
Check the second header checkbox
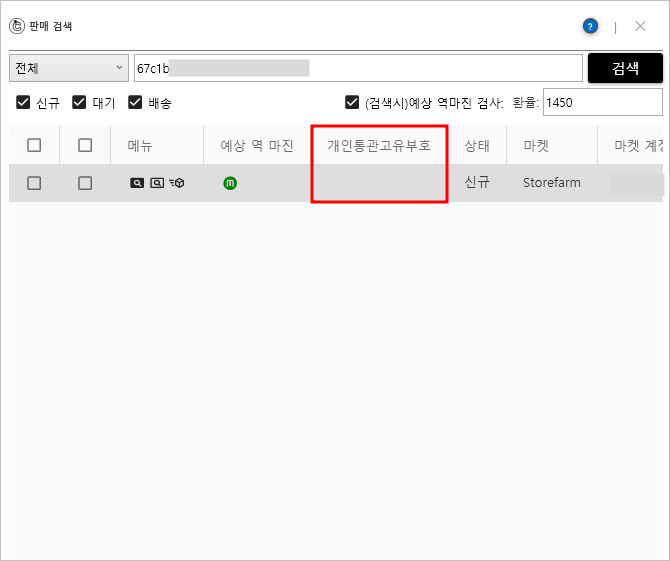(85, 145)
